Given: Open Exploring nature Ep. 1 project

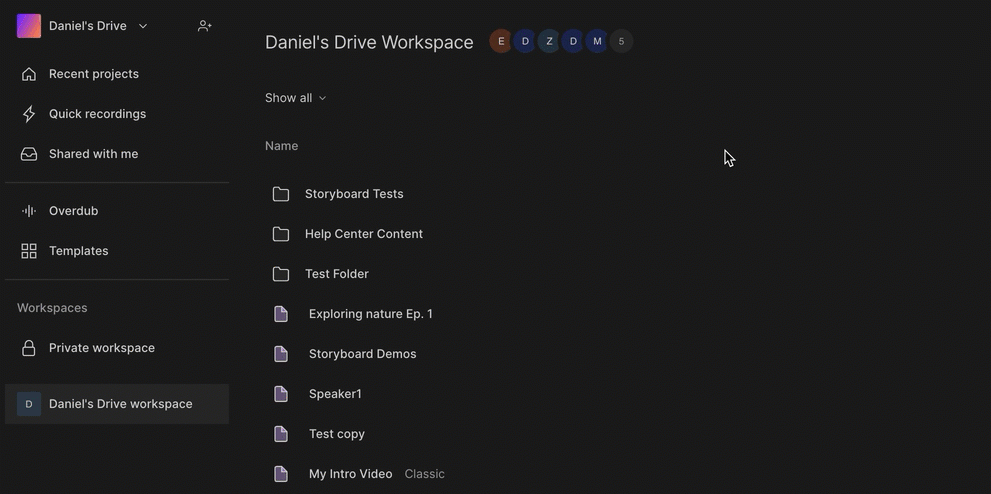Looking at the screenshot, I should click(371, 314).
